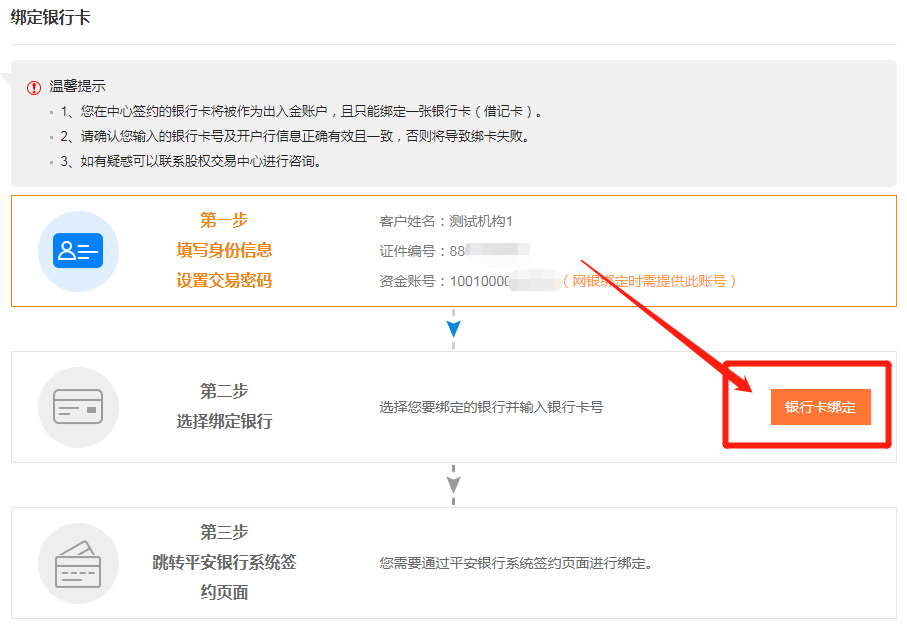Screen dimensions: 907x632
Task: Click tip 2 about 银行卡号及开户行信息
Action: pos(295,136)
